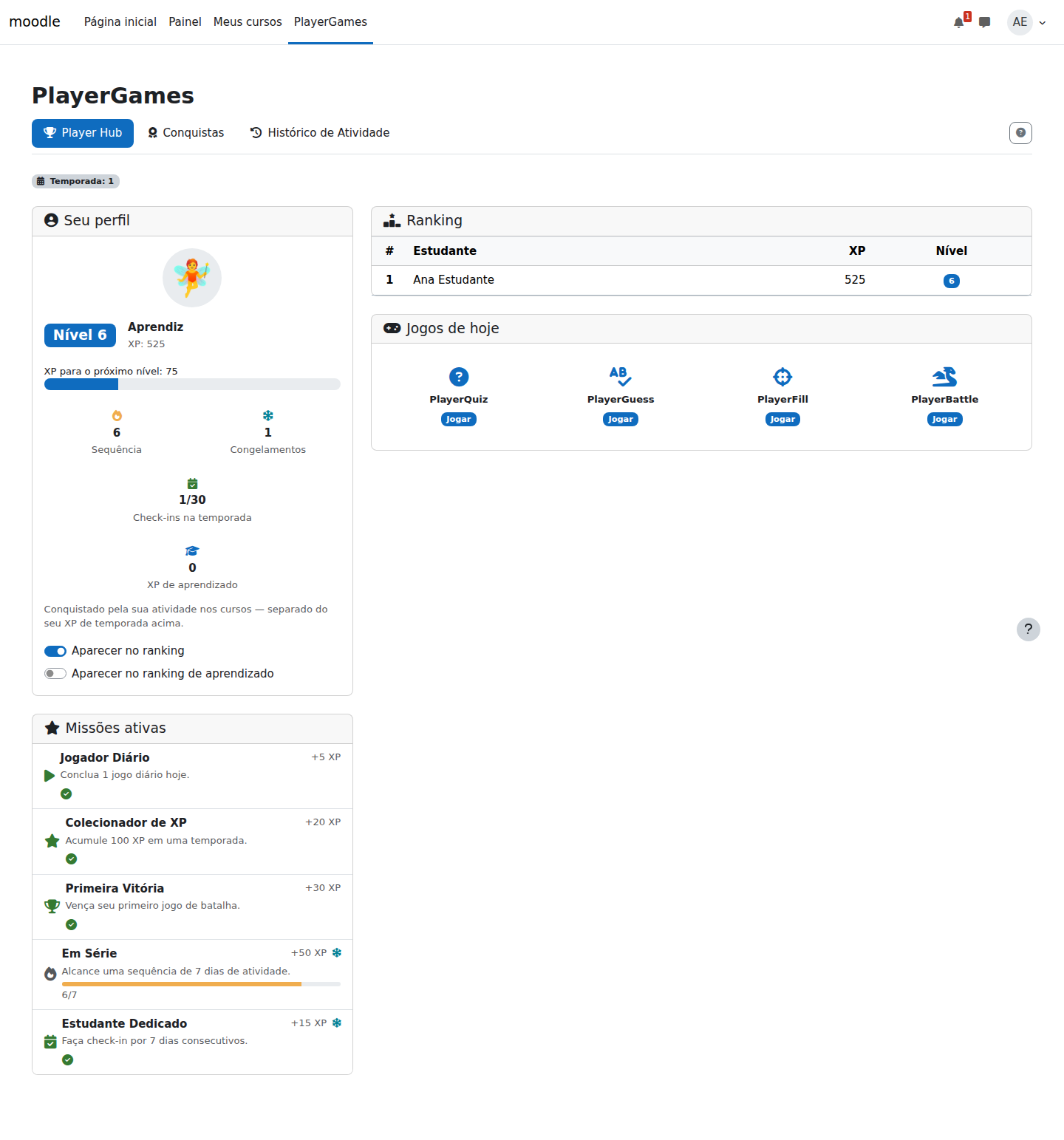Screen dimensions: 1064x1140
Task: Click the graduation cap learning XP icon
Action: [192, 551]
